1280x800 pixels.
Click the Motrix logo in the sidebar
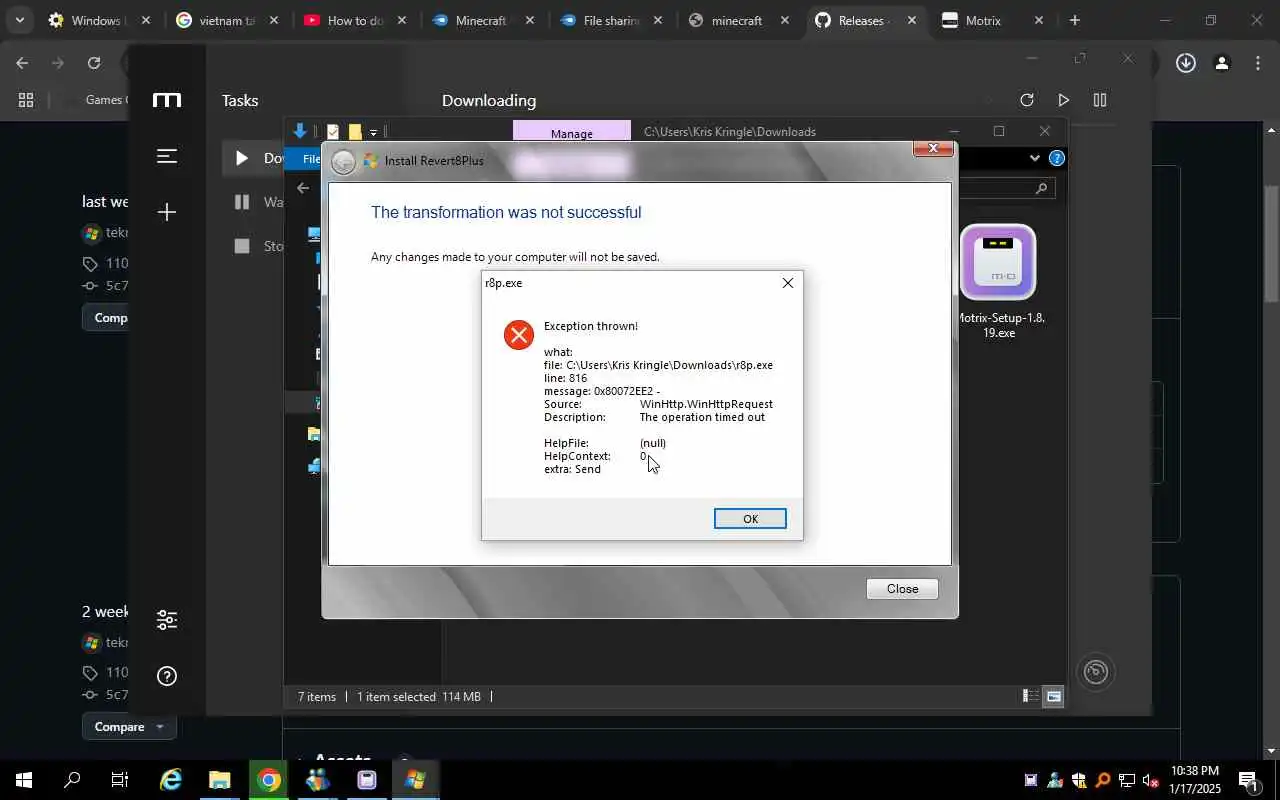coord(167,100)
